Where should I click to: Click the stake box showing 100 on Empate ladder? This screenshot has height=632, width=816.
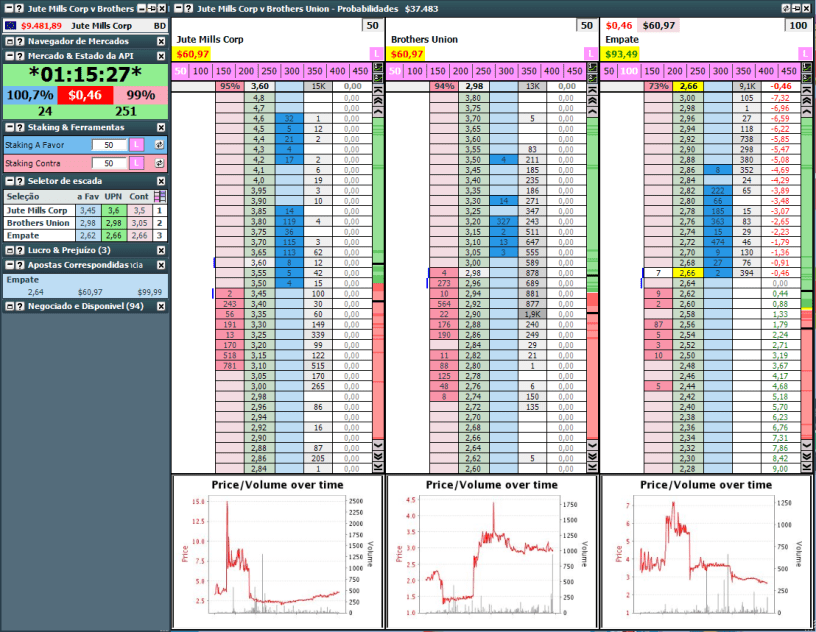pos(798,26)
